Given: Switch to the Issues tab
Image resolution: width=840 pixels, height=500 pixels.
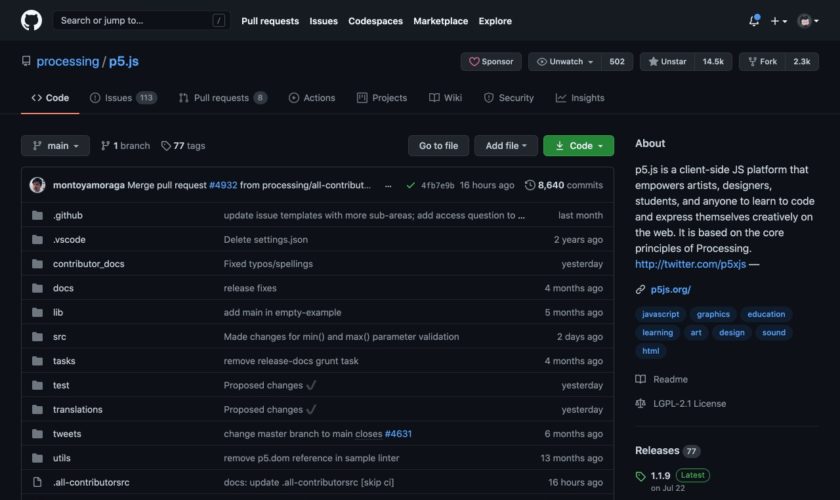Looking at the screenshot, I should coord(122,98).
